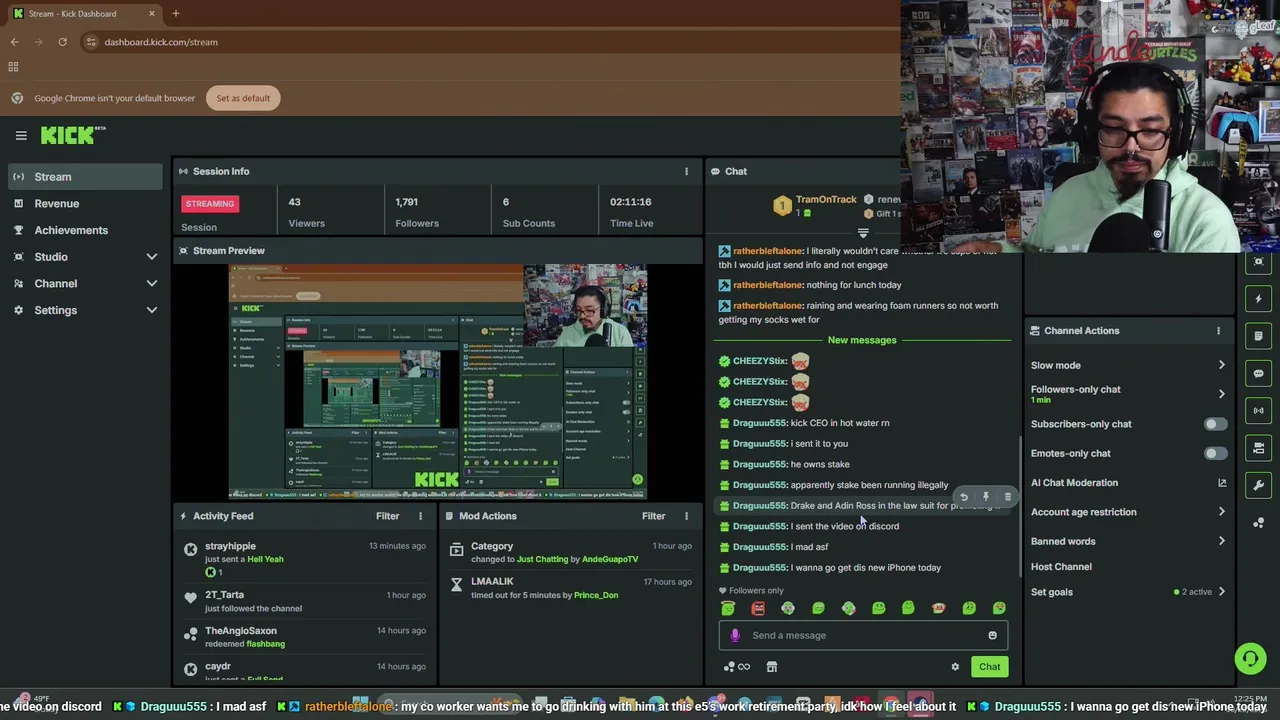This screenshot has width=1280, height=720.
Task: Open the Session Info options menu
Action: pyautogui.click(x=686, y=171)
